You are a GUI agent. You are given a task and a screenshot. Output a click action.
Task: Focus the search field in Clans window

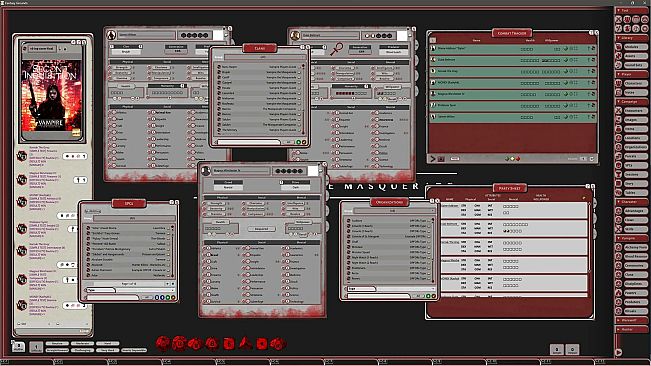[x=248, y=142]
